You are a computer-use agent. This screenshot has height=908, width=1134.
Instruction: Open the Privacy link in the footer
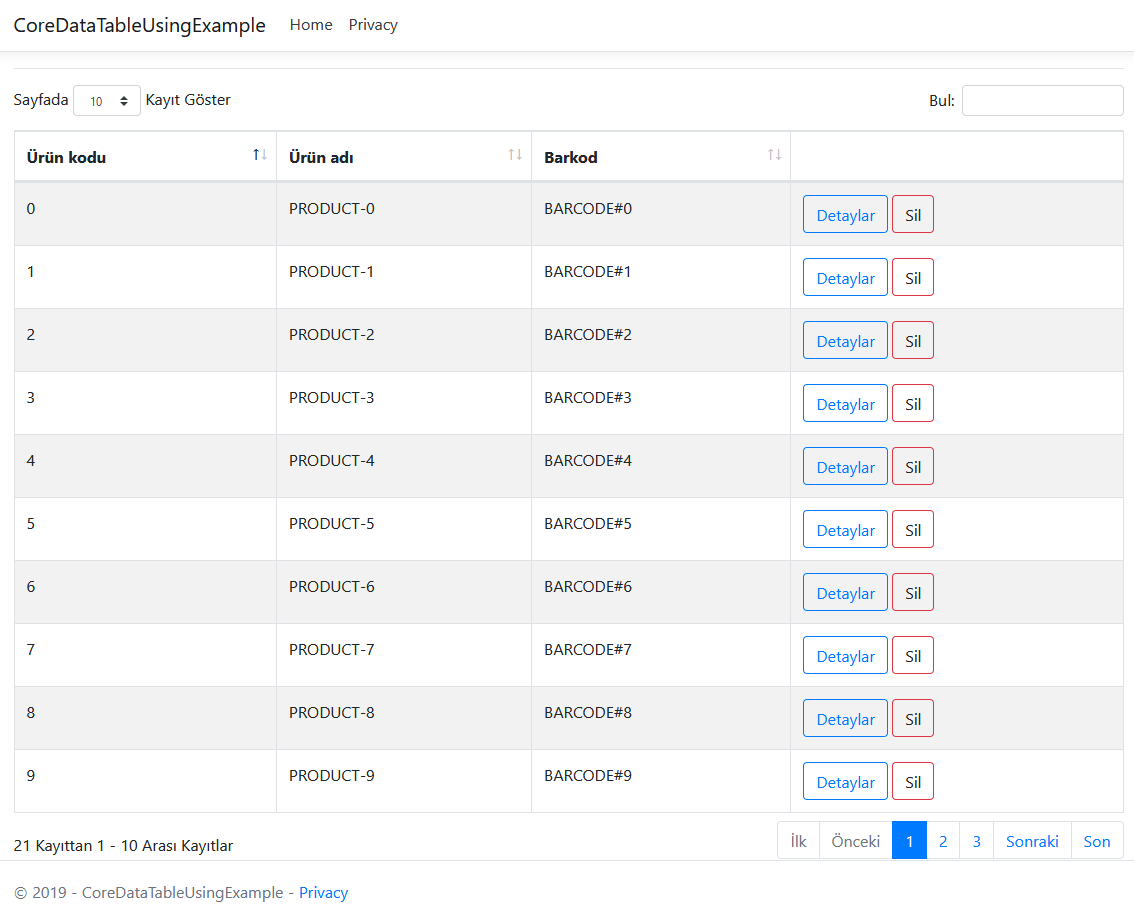point(323,892)
